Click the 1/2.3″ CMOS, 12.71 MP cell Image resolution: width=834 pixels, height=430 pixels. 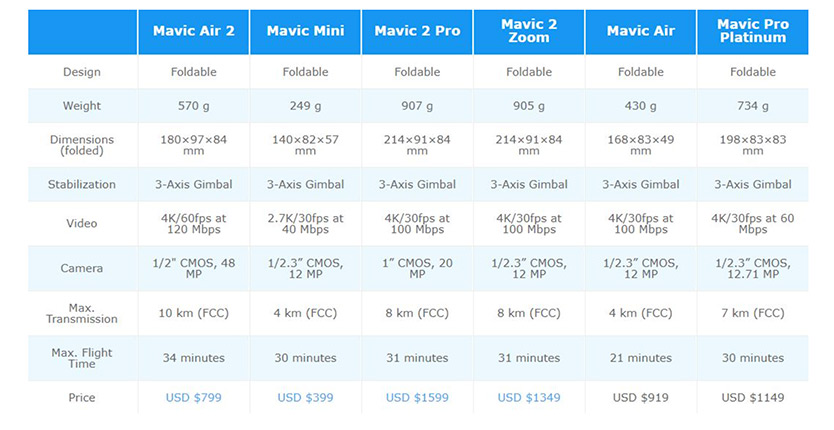pos(753,269)
